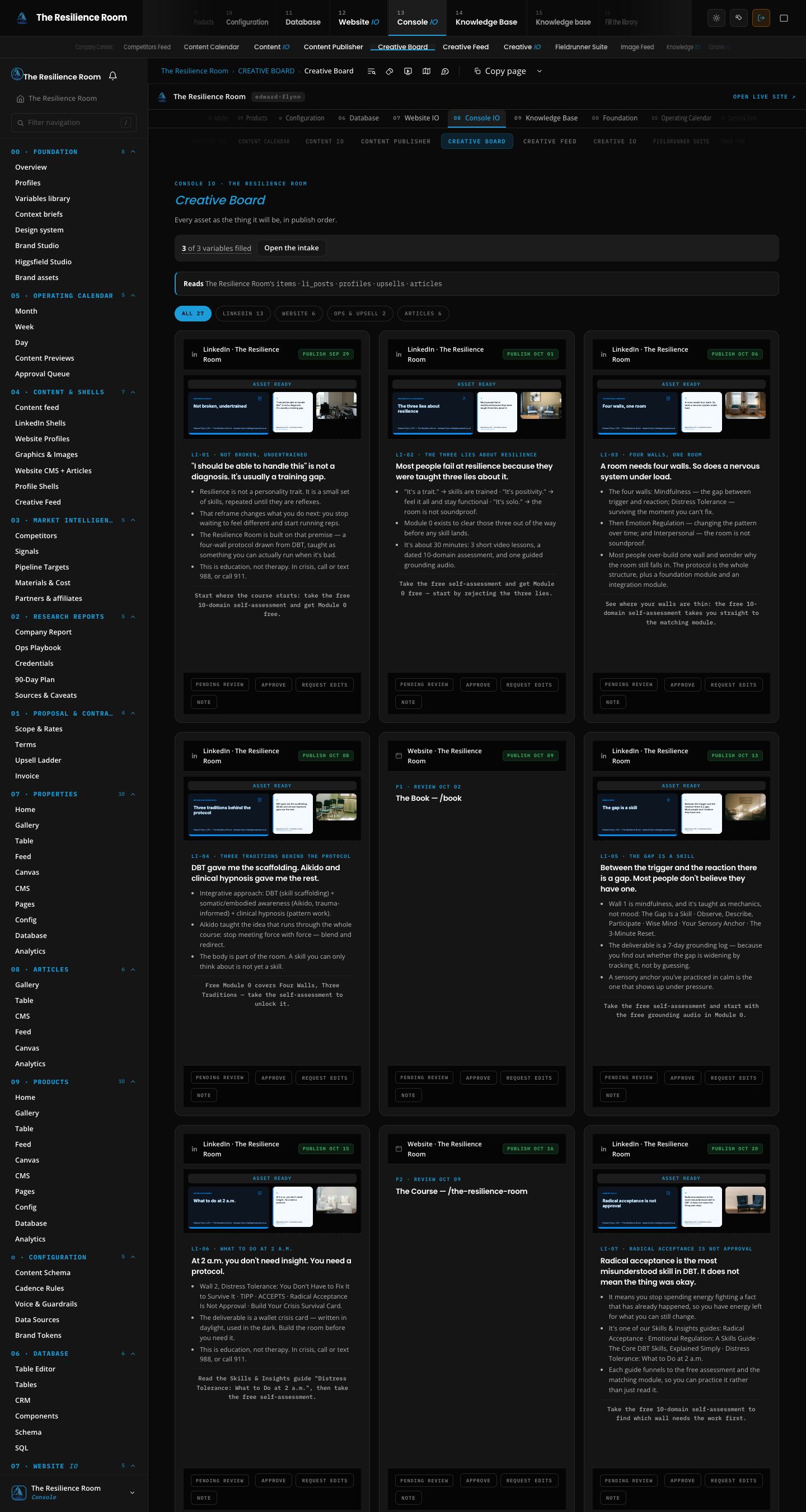806x1512 pixels.
Task: Focus the Filter navigation search field
Action: pos(74,122)
